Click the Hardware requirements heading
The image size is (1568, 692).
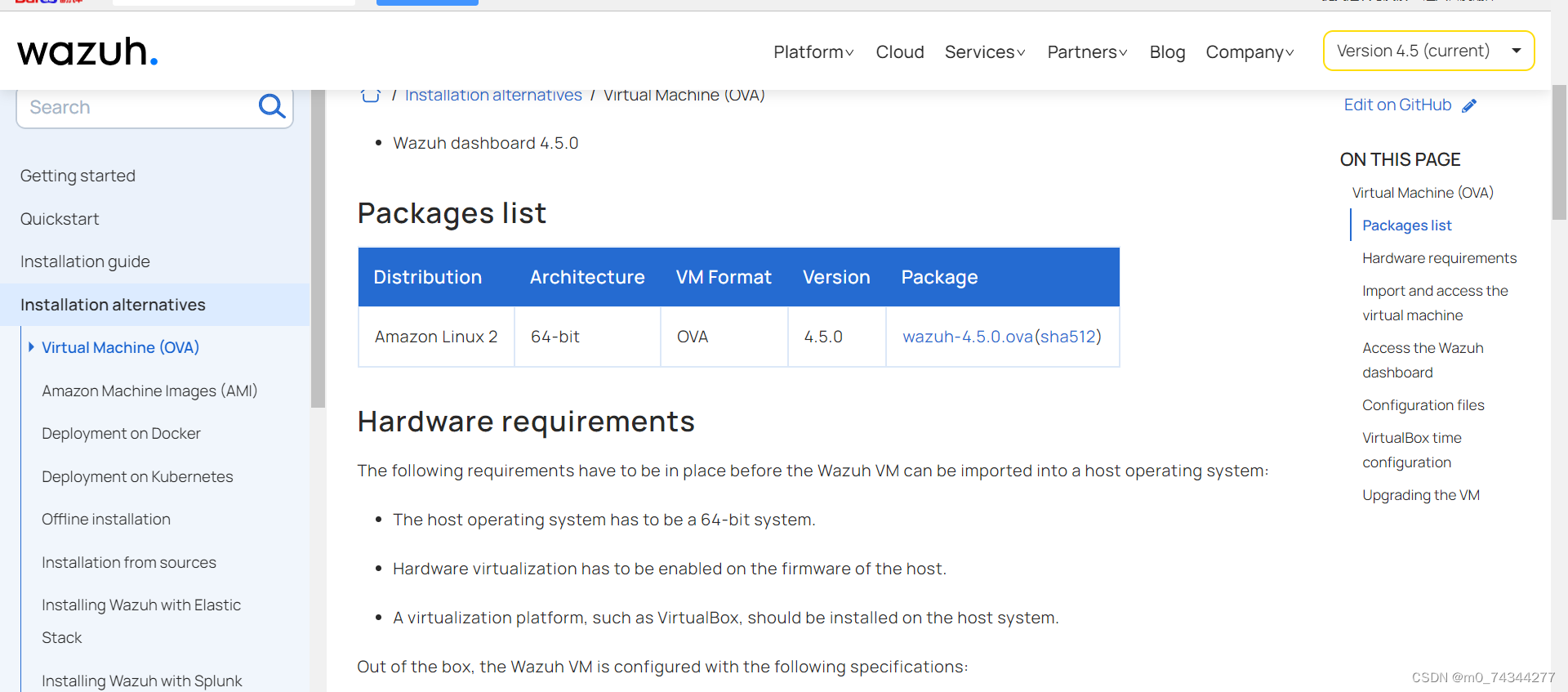point(526,422)
